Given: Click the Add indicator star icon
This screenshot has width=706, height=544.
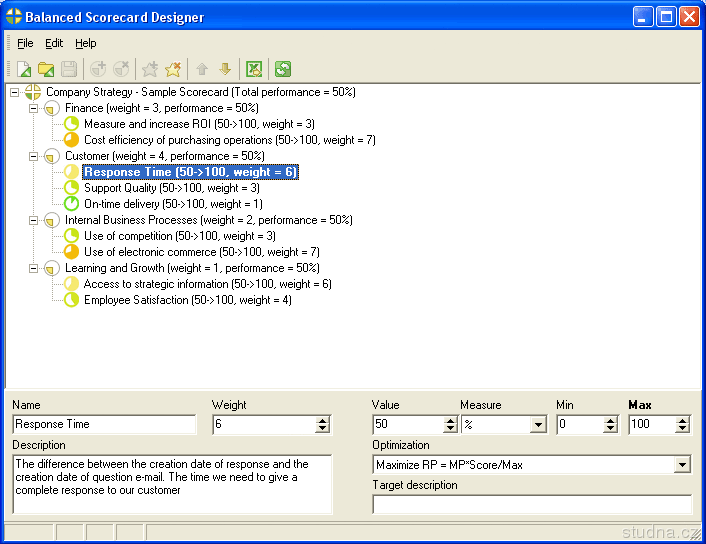Looking at the screenshot, I should pos(150,69).
